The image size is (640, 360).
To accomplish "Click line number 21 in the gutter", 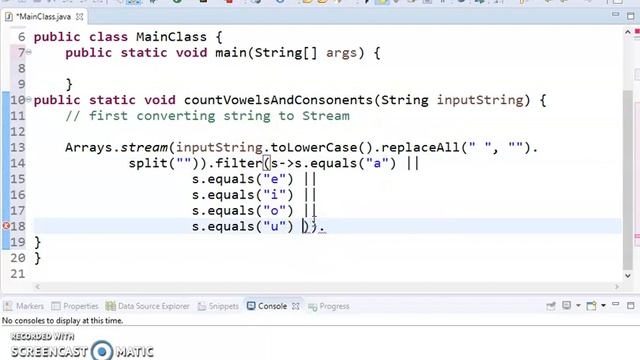I will 18,274.
